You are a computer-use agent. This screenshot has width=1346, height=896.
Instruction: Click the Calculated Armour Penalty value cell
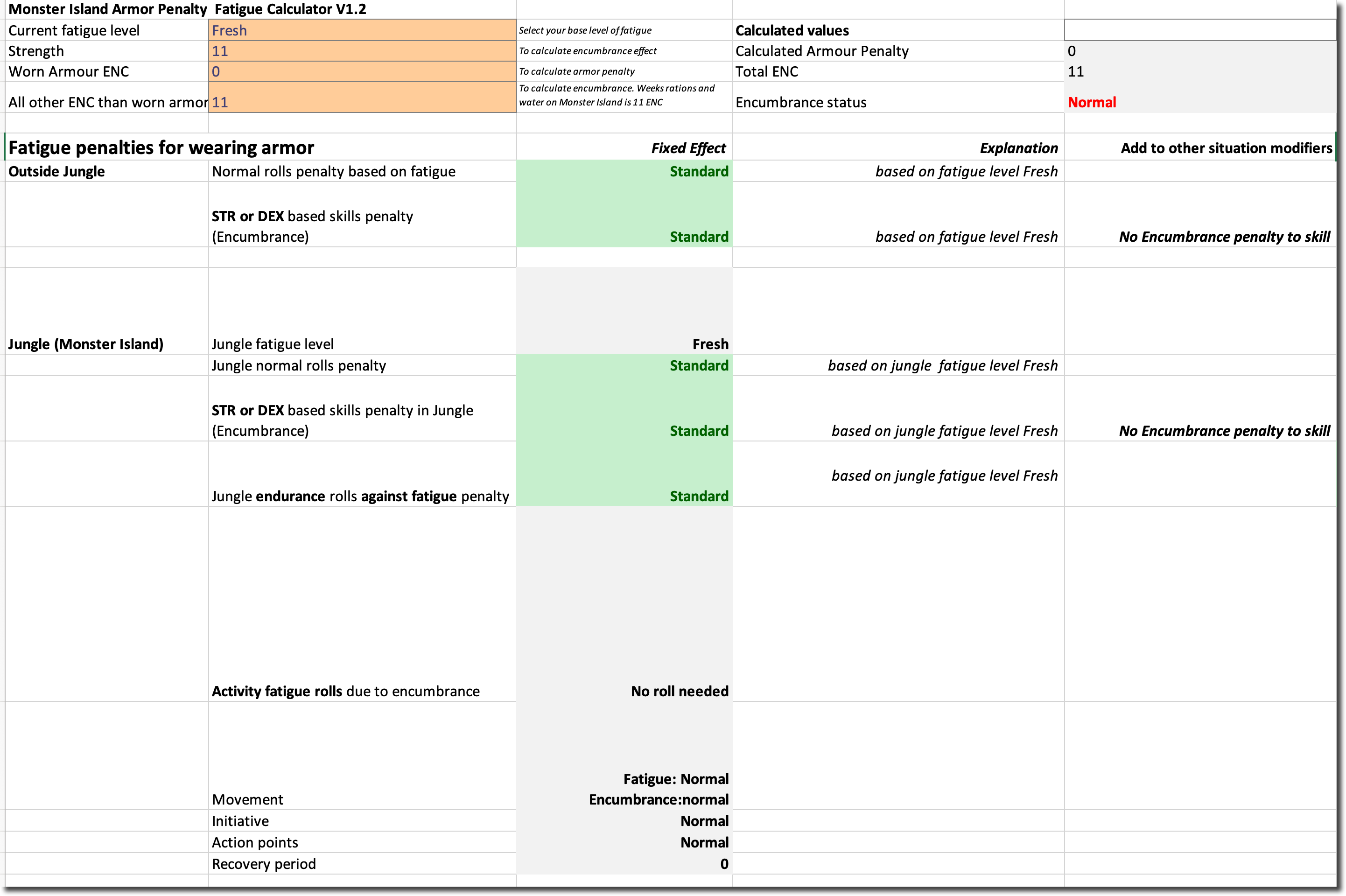1199,51
